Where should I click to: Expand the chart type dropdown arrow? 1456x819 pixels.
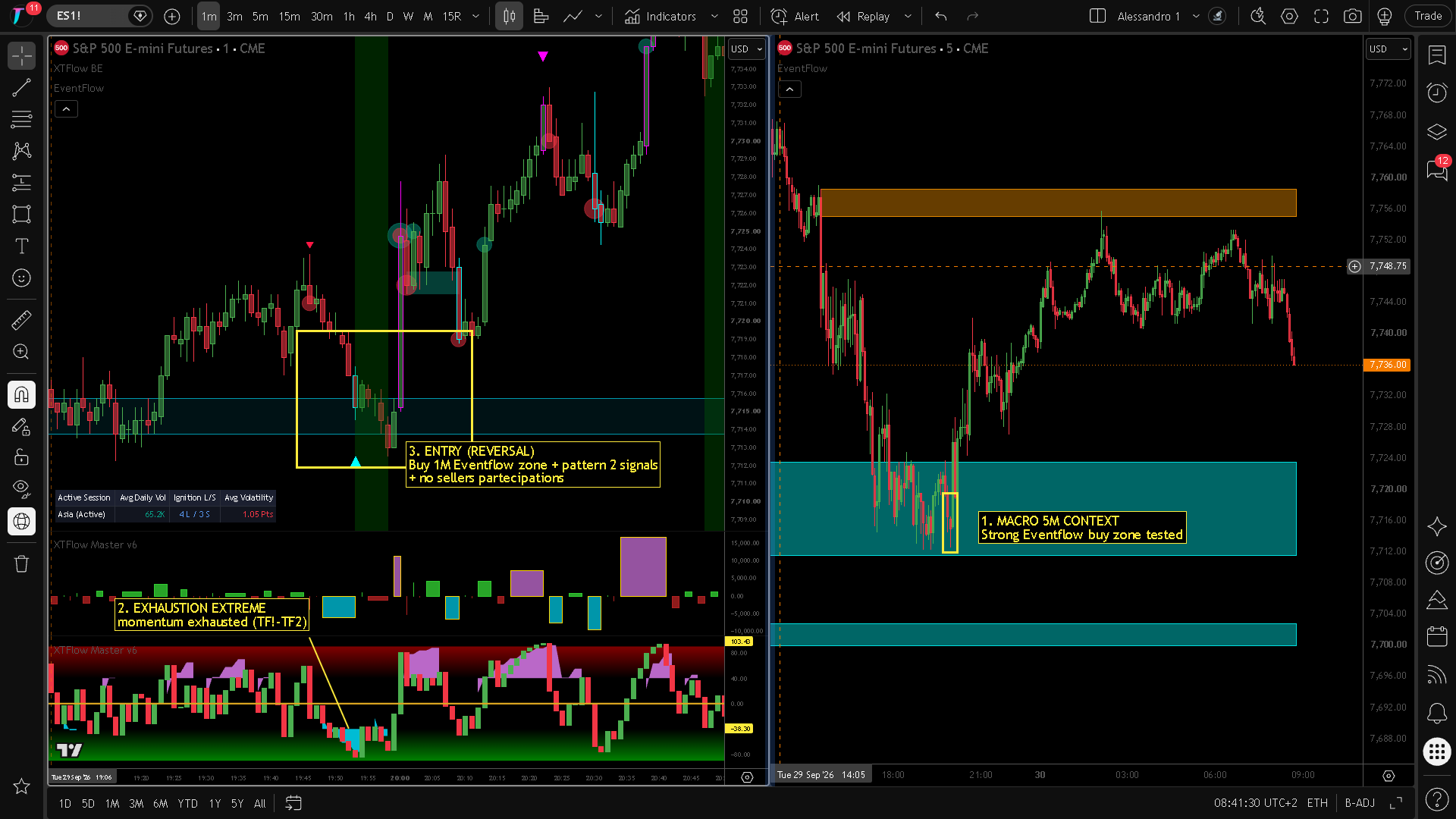(598, 16)
